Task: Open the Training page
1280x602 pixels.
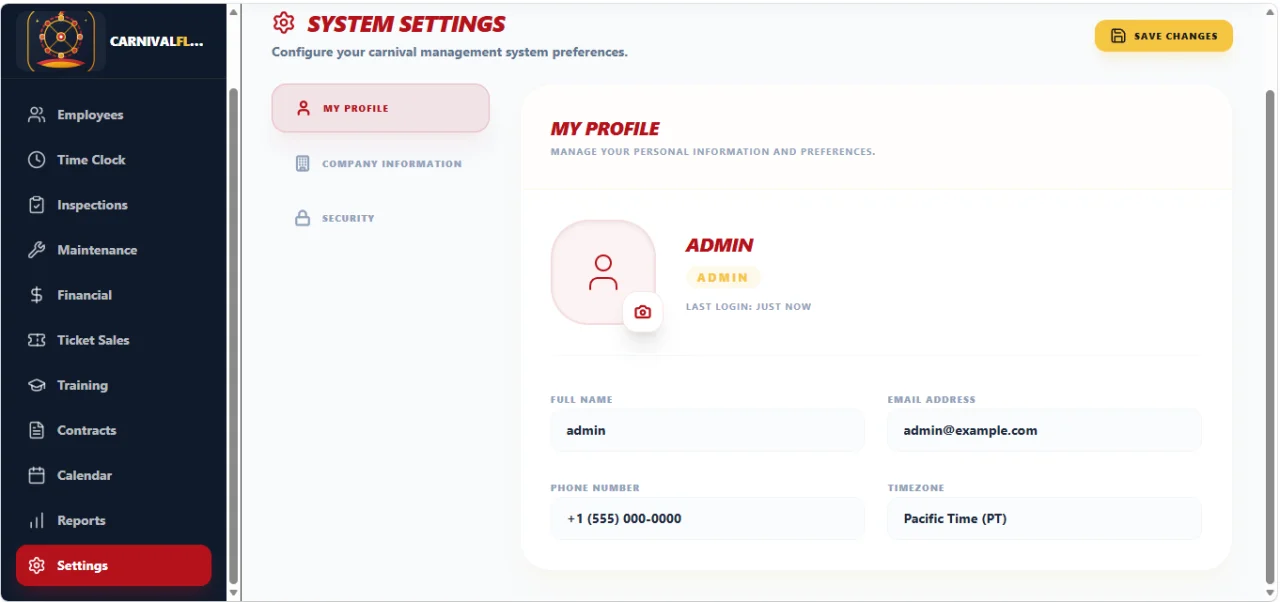Action: click(x=114, y=385)
